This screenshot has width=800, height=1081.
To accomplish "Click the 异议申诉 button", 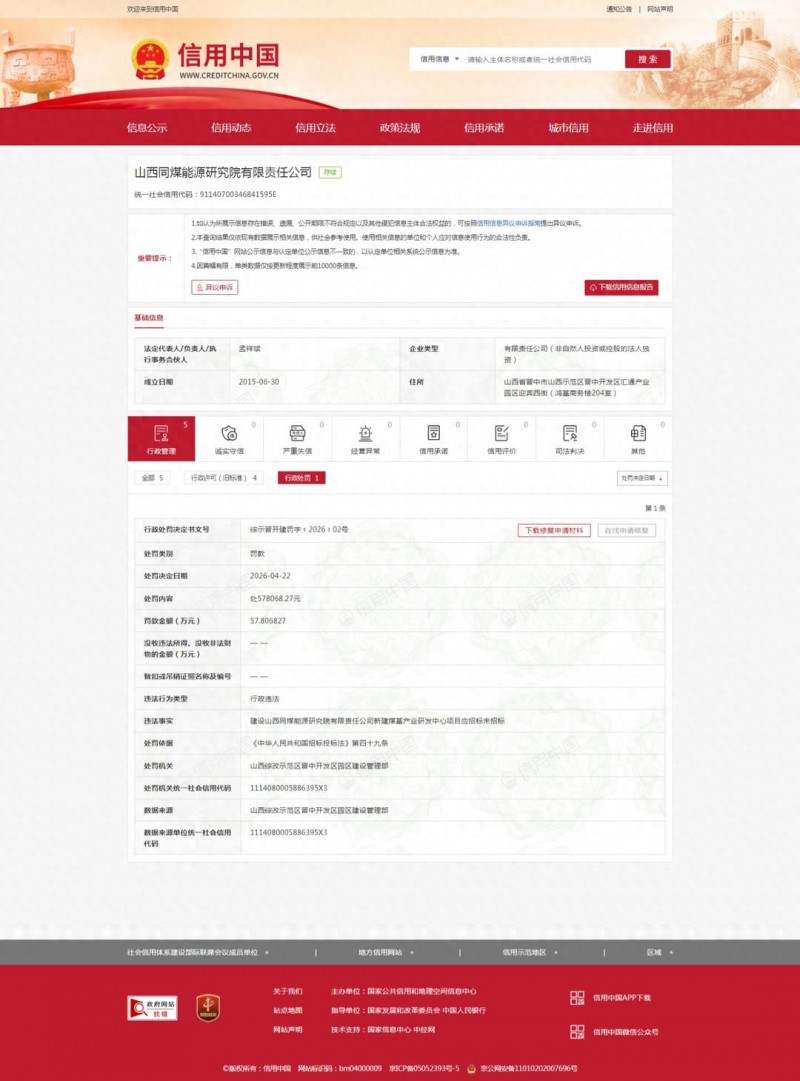I will (214, 287).
